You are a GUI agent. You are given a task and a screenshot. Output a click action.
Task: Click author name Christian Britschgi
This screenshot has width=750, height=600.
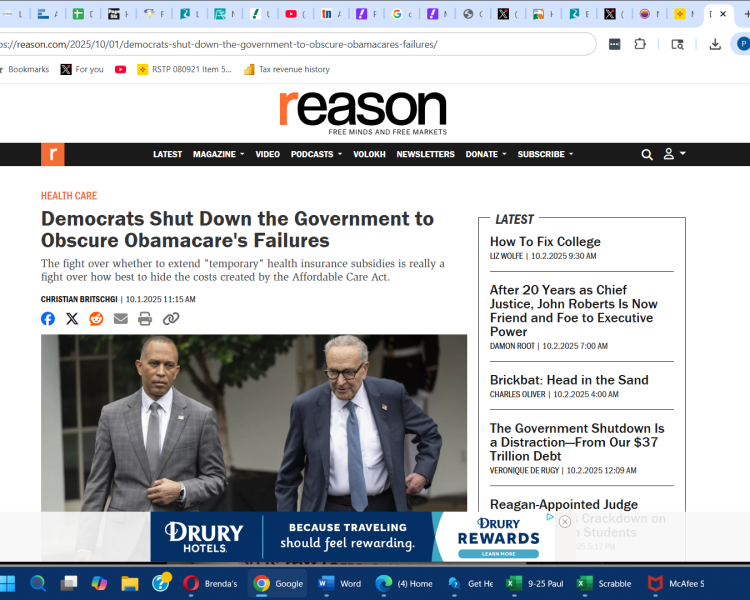click(x=80, y=299)
